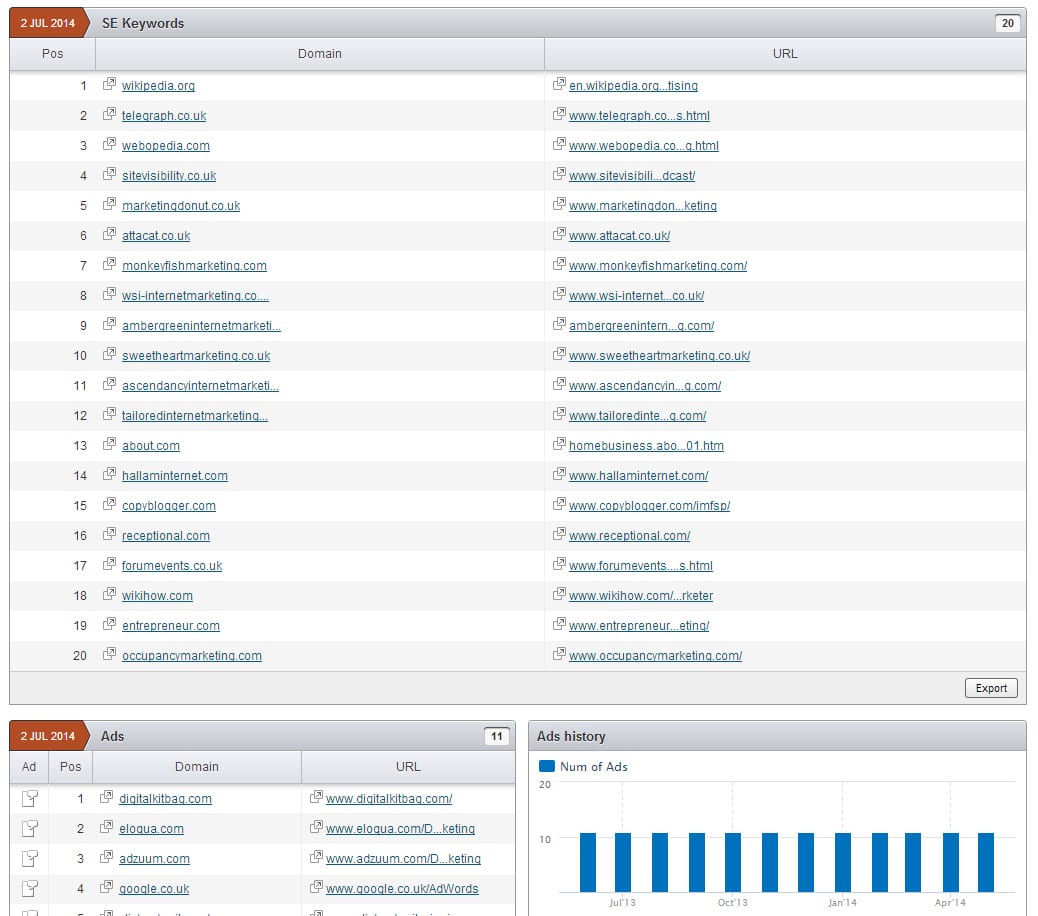
Task: Open forumevents.co.uk domain link
Action: click(172, 566)
